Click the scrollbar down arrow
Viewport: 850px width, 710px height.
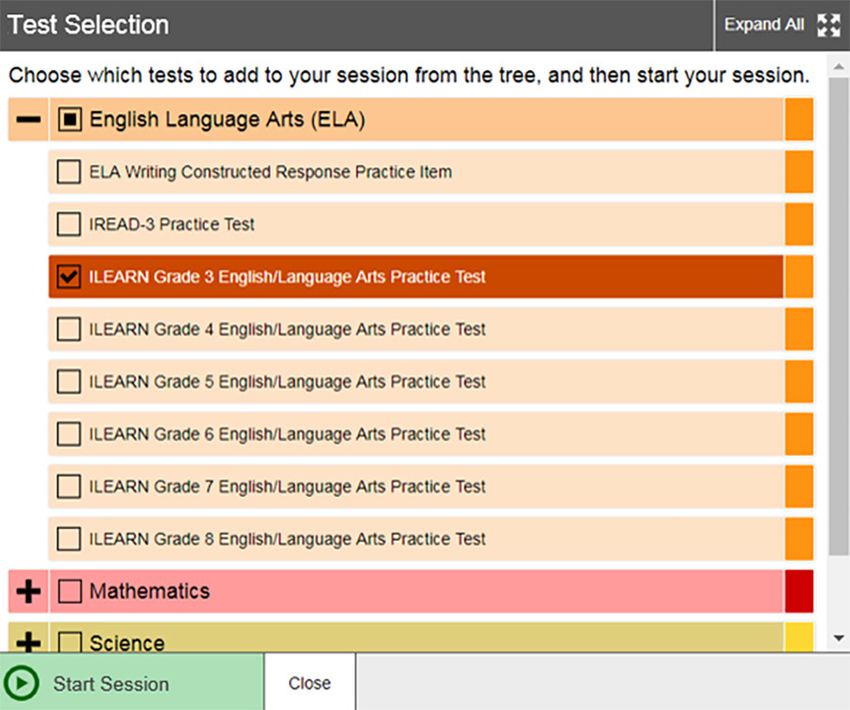(x=839, y=638)
